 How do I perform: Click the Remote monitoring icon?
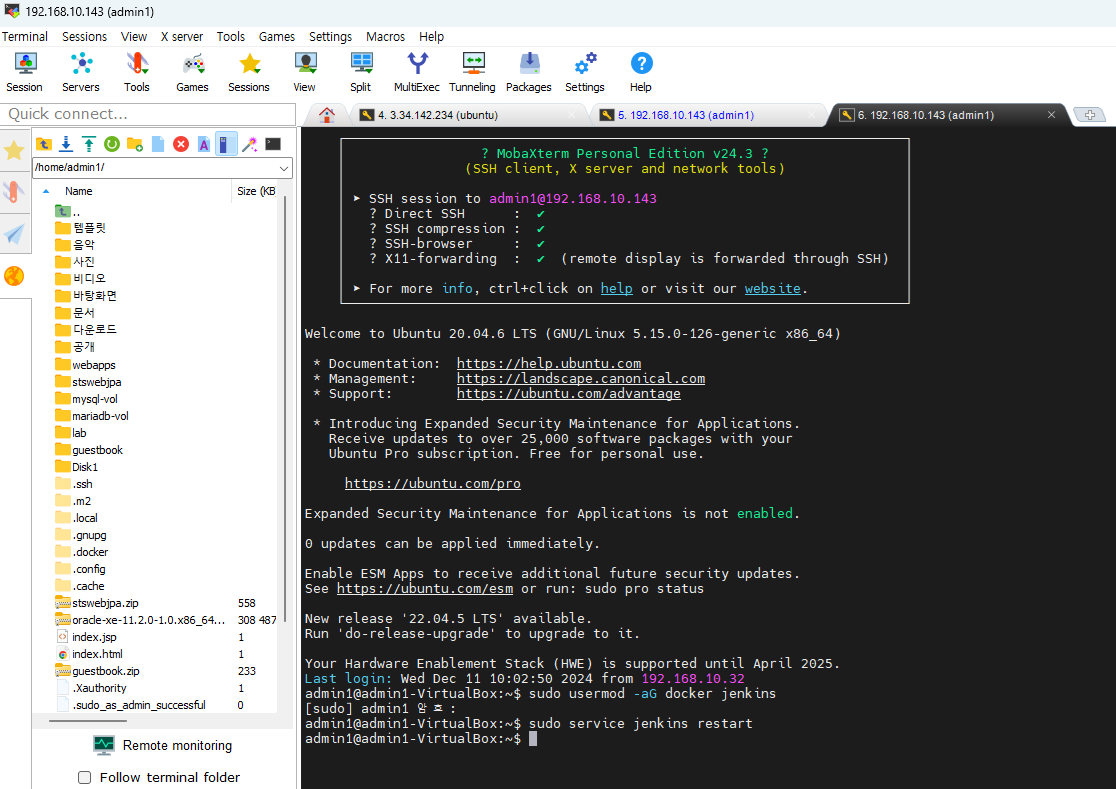coord(104,745)
